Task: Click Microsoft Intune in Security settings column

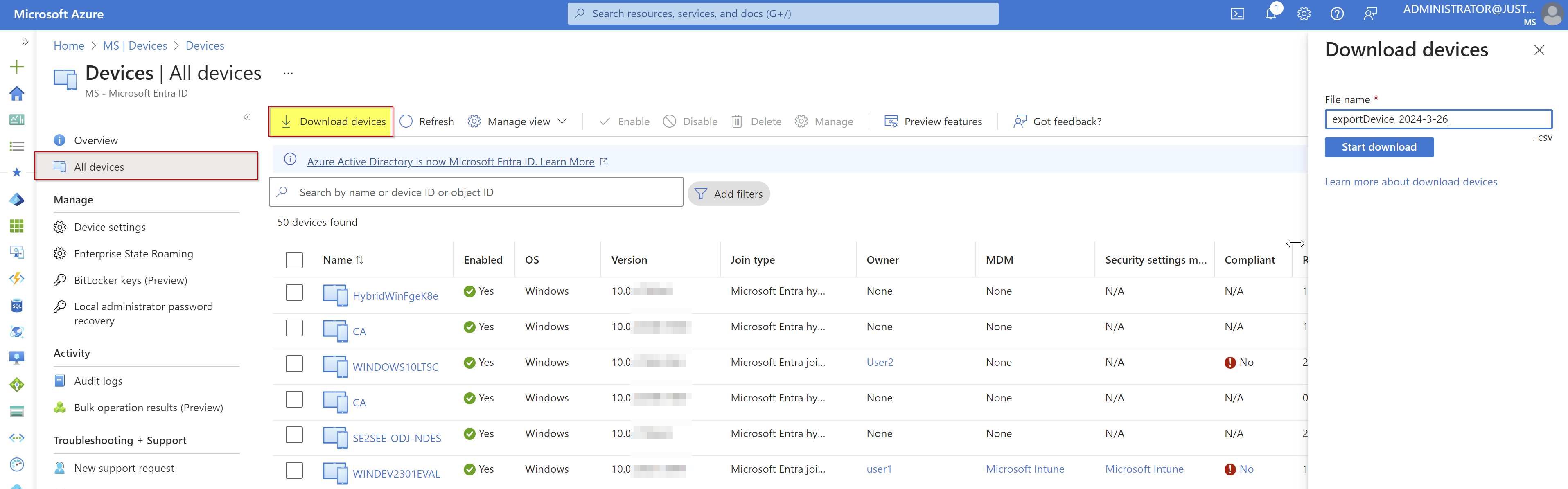Action: 1144,469
